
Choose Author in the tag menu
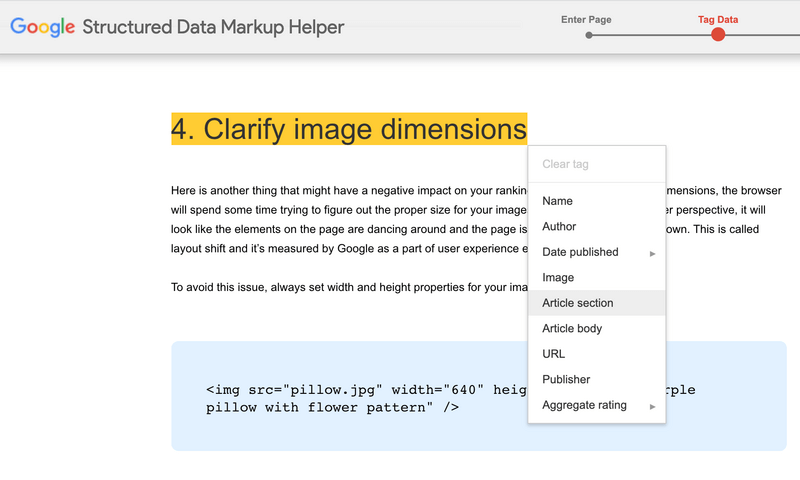[x=559, y=227]
